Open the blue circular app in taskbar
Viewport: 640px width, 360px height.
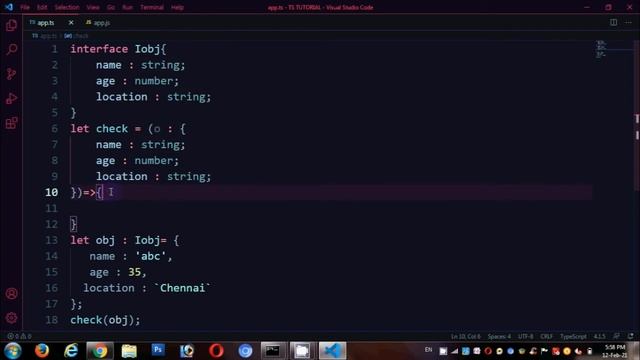pos(245,351)
